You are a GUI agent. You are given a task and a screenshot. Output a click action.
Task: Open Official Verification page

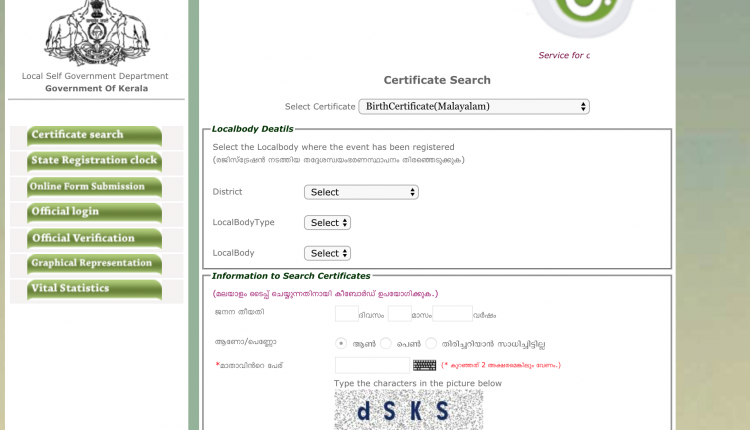click(95, 238)
